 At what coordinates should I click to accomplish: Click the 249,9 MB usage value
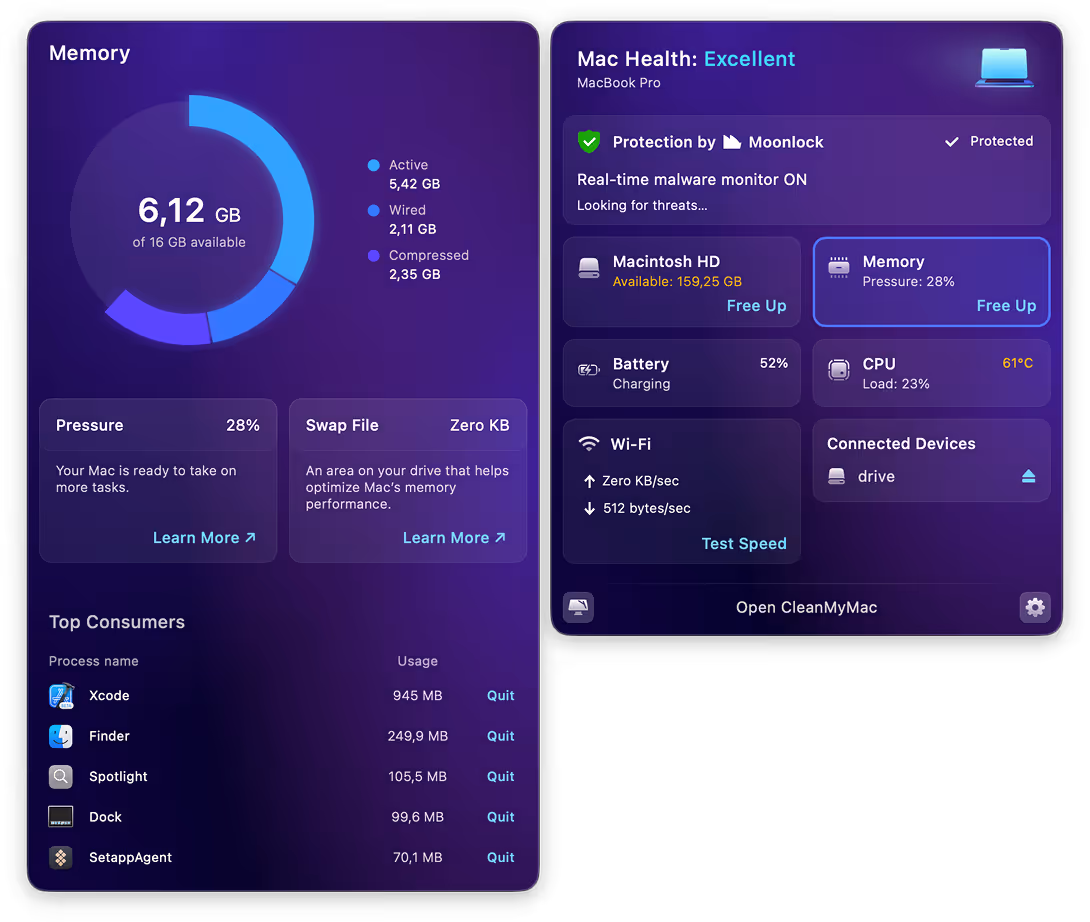pyautogui.click(x=418, y=736)
